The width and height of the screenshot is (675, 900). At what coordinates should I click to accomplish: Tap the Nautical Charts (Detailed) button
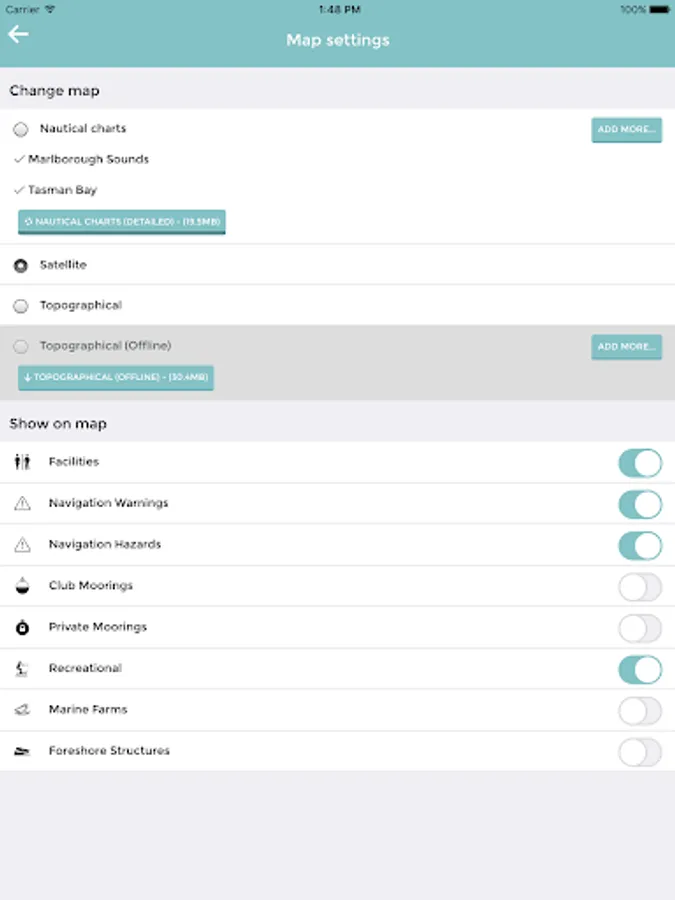(122, 222)
